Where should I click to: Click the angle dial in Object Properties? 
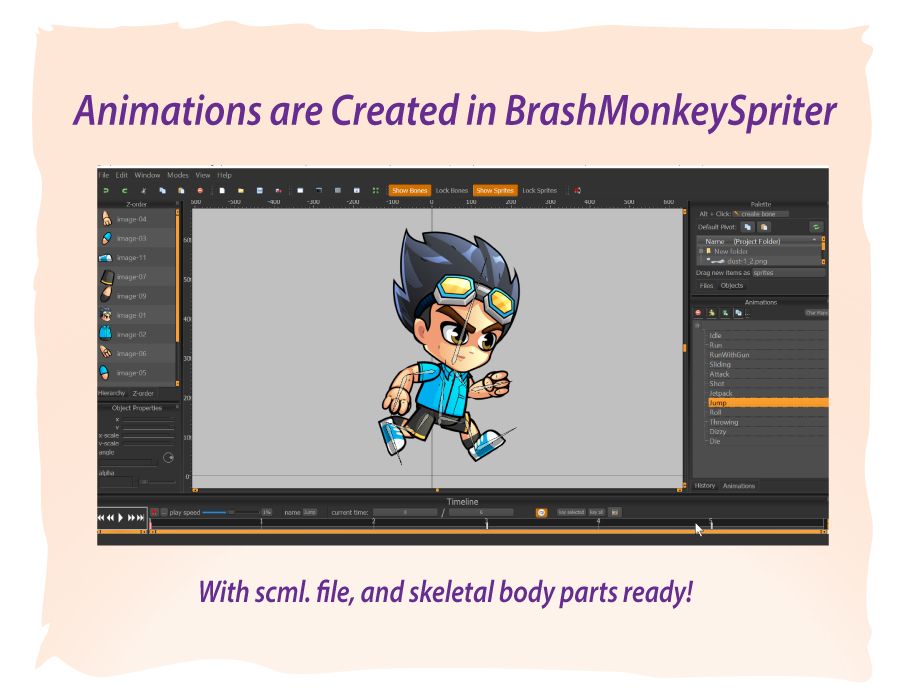[168, 457]
